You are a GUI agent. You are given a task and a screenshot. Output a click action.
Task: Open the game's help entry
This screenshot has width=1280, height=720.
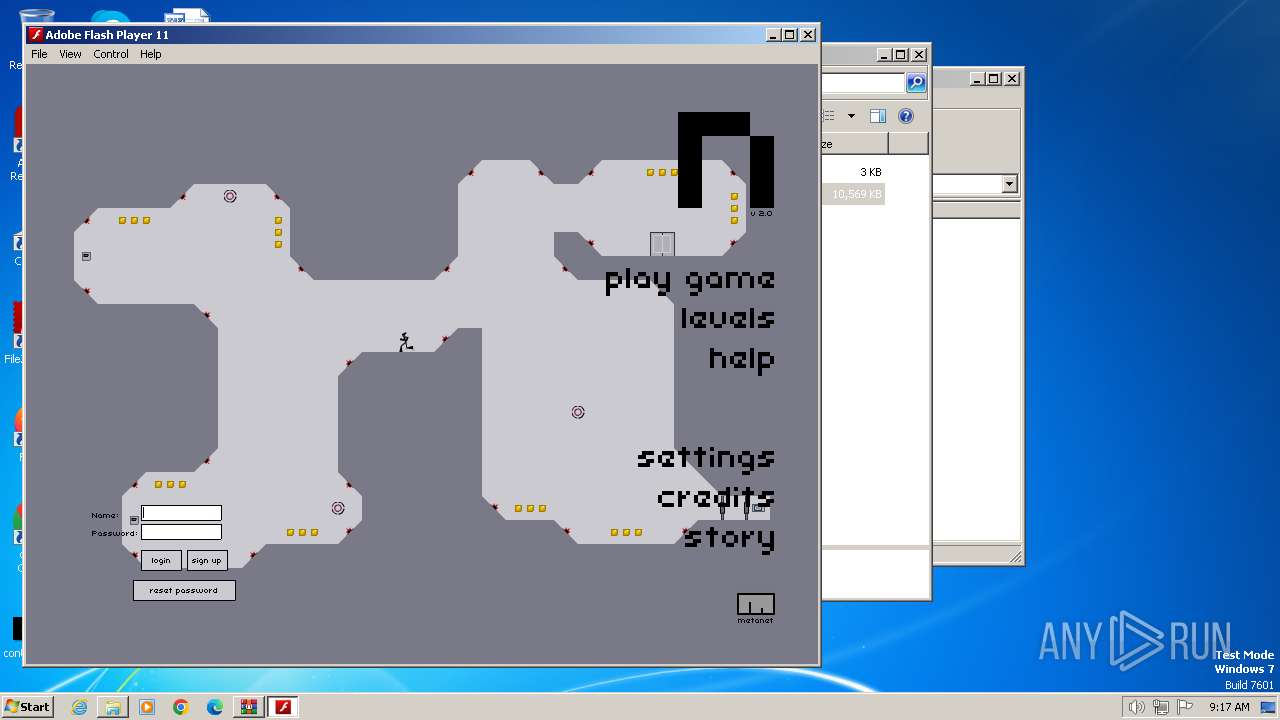click(x=741, y=358)
